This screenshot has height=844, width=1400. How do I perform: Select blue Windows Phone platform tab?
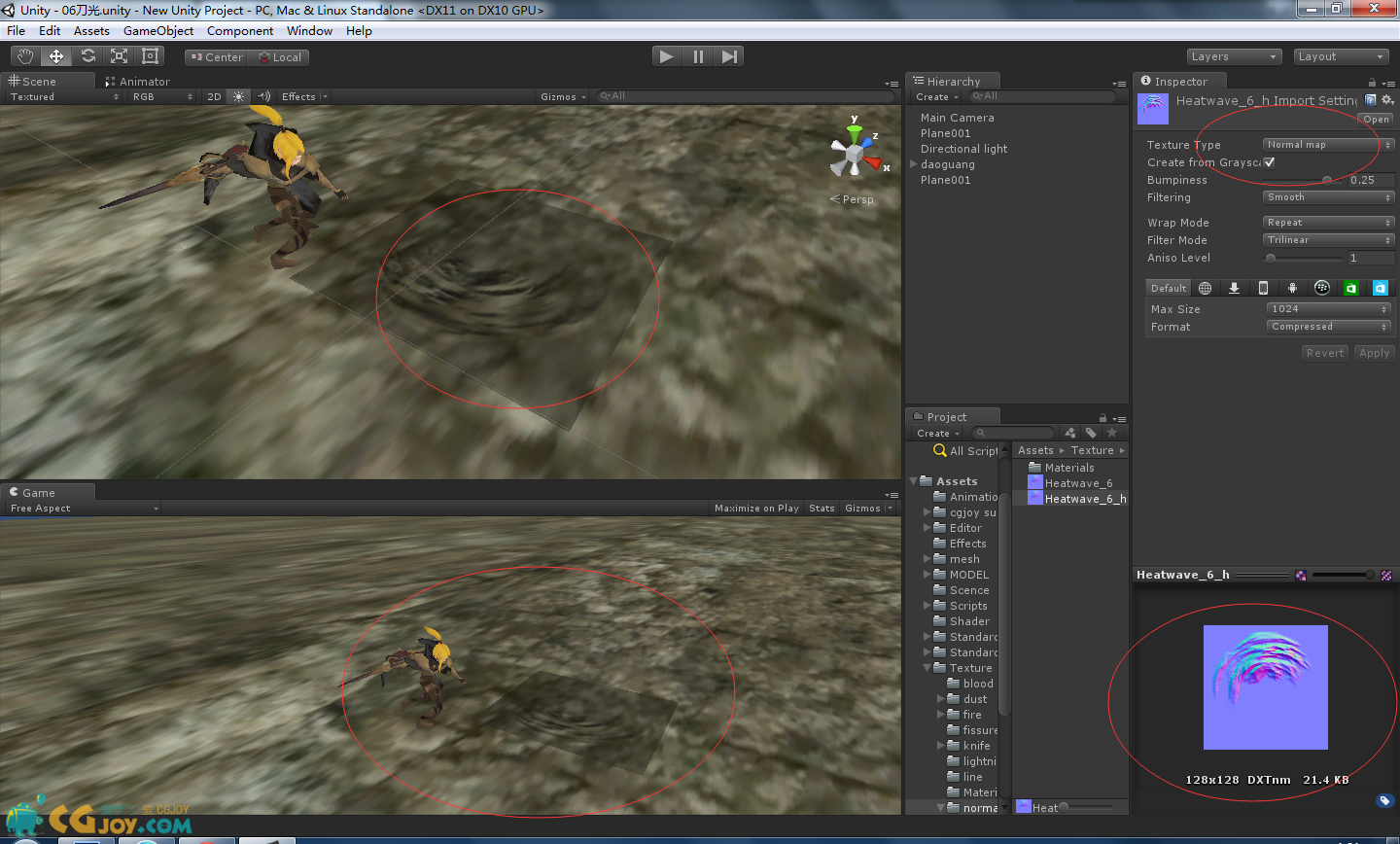[1380, 288]
